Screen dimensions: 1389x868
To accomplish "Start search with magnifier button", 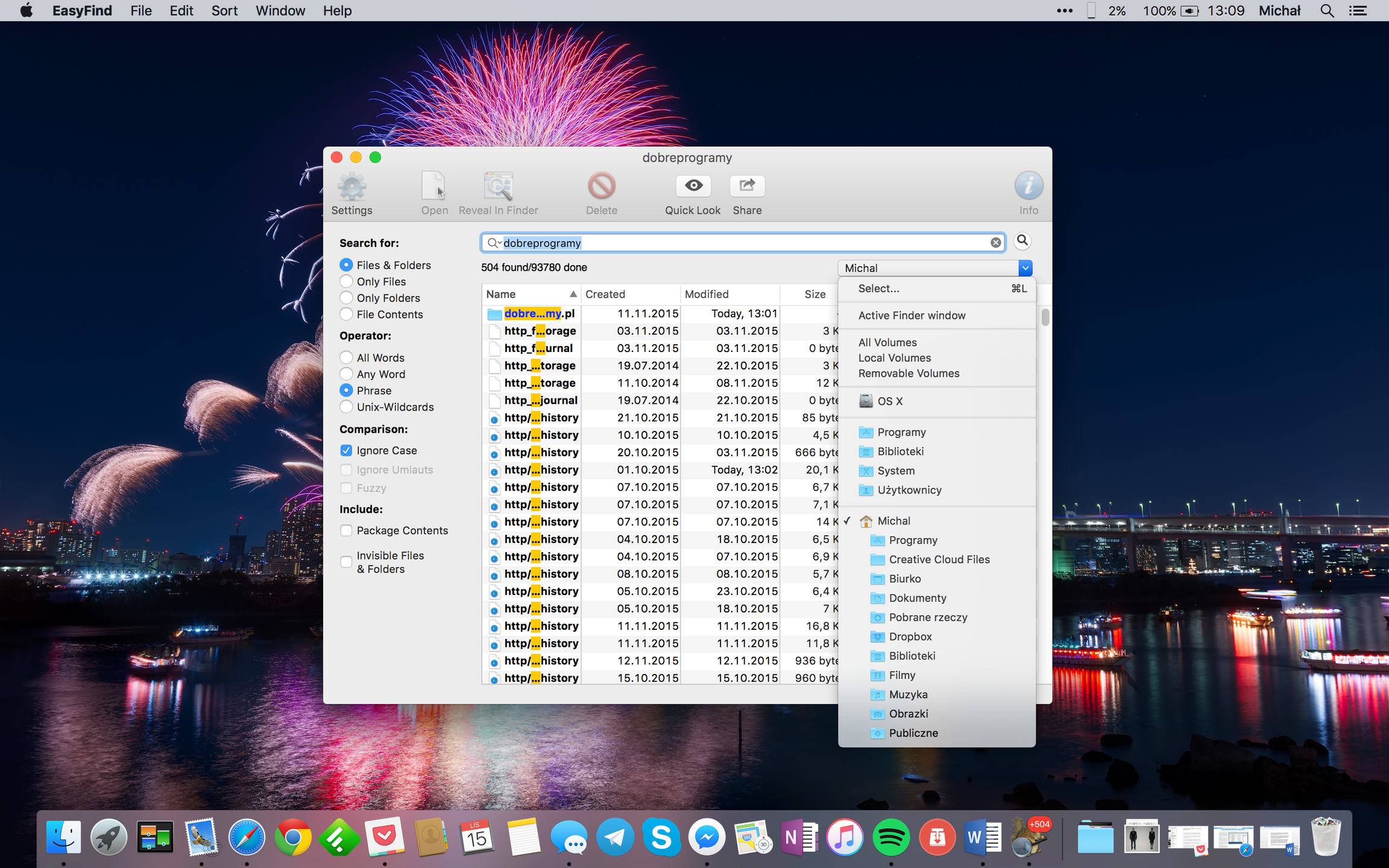I will point(1022,241).
